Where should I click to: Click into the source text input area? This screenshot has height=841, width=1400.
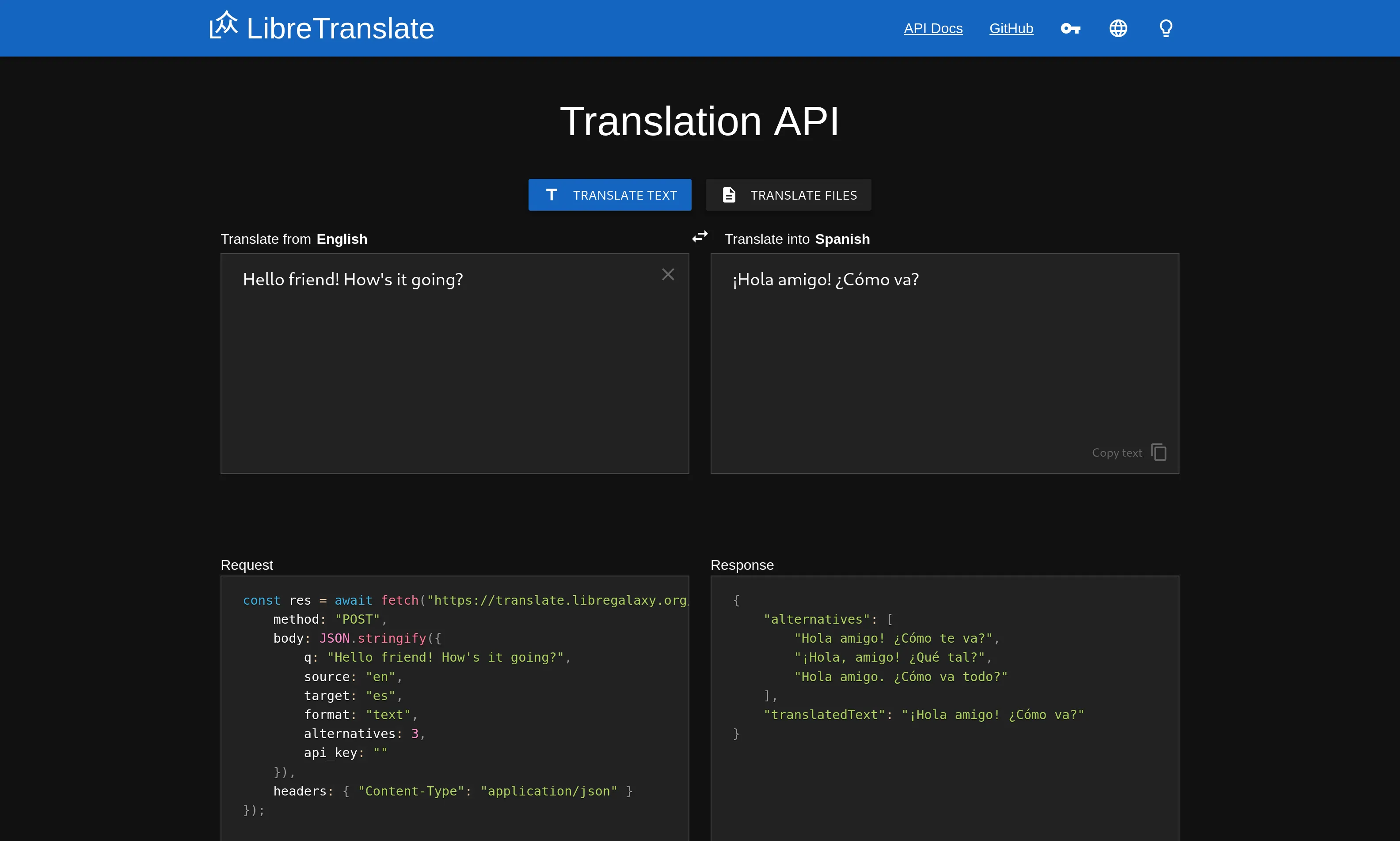point(455,363)
